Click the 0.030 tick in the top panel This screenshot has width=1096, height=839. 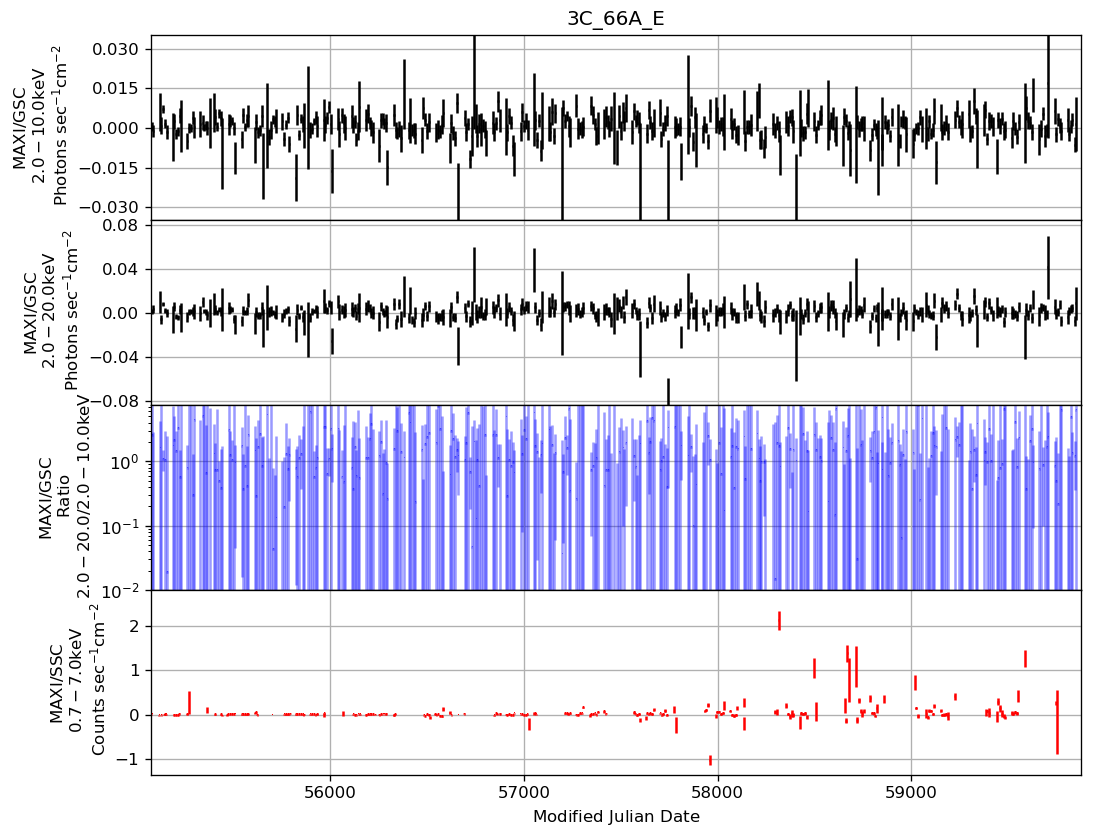click(116, 50)
